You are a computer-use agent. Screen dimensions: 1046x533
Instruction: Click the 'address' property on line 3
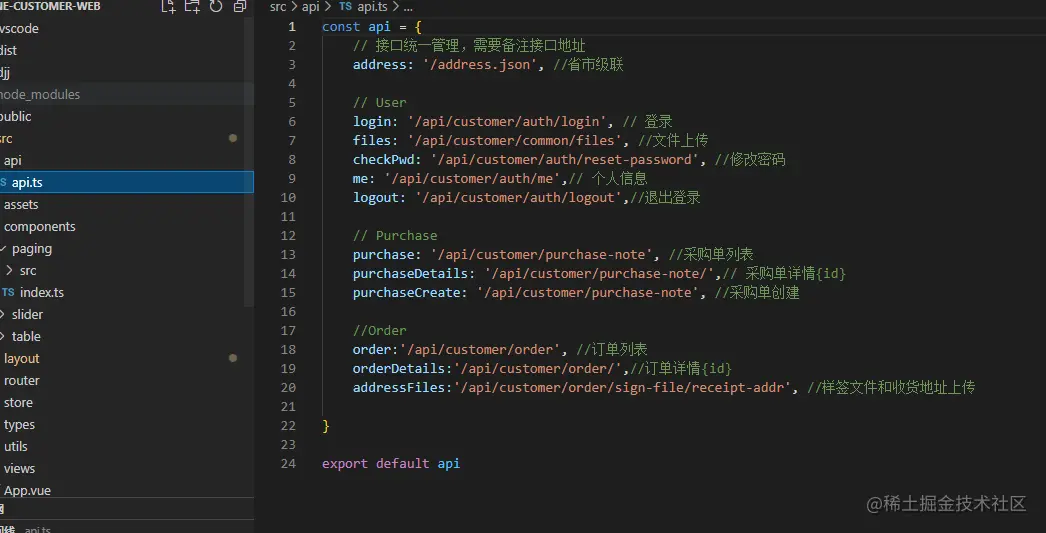coord(380,65)
